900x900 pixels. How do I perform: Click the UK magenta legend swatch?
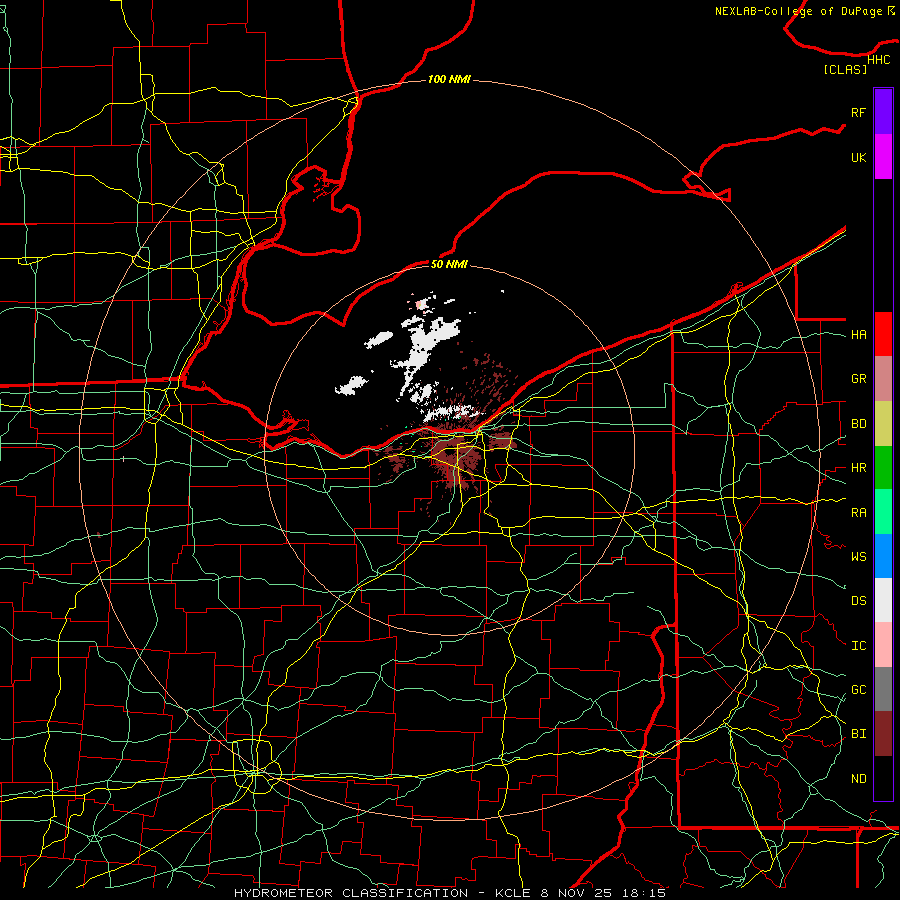click(883, 157)
